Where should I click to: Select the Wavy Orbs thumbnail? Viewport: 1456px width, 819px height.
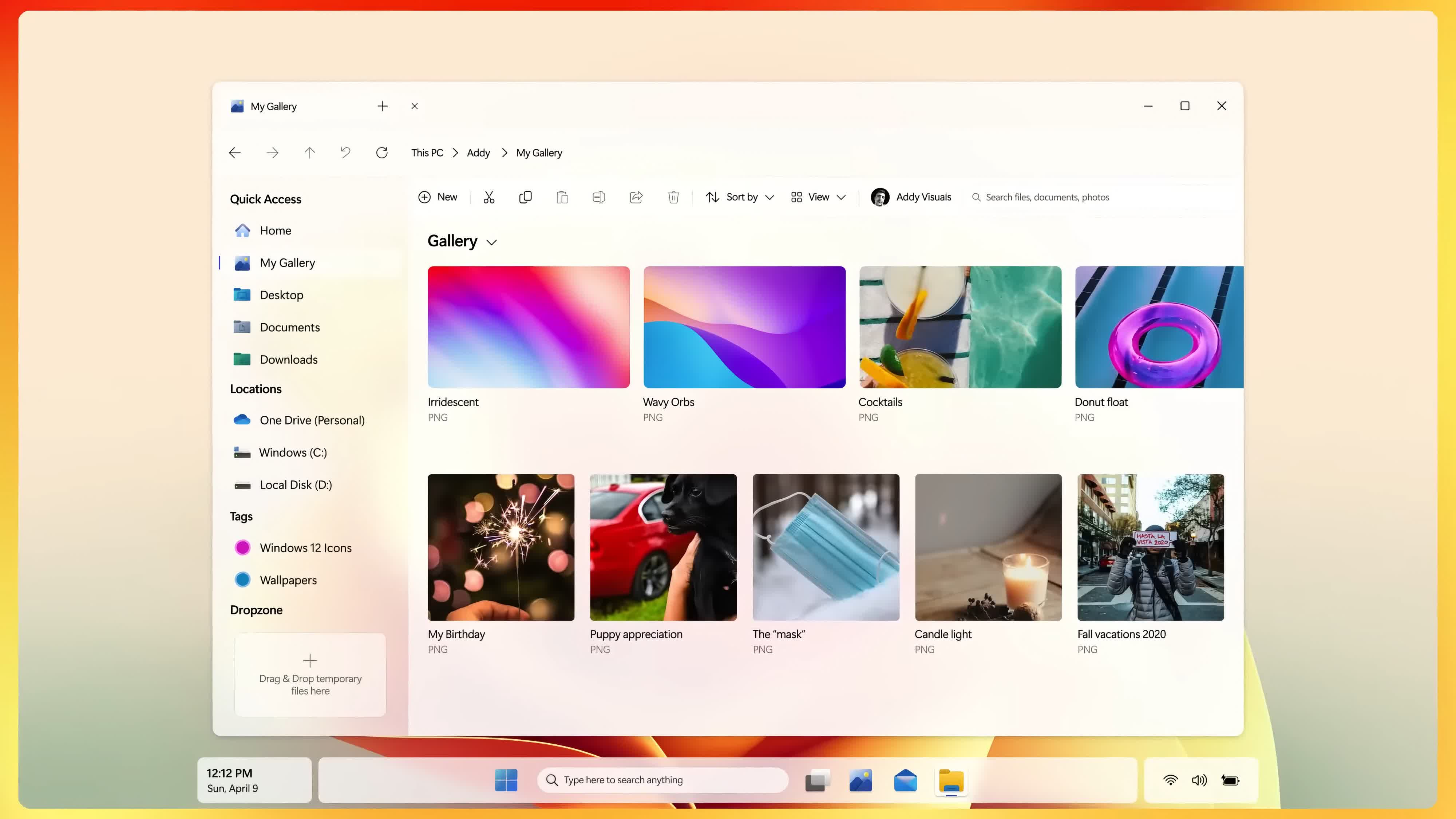pos(744,327)
